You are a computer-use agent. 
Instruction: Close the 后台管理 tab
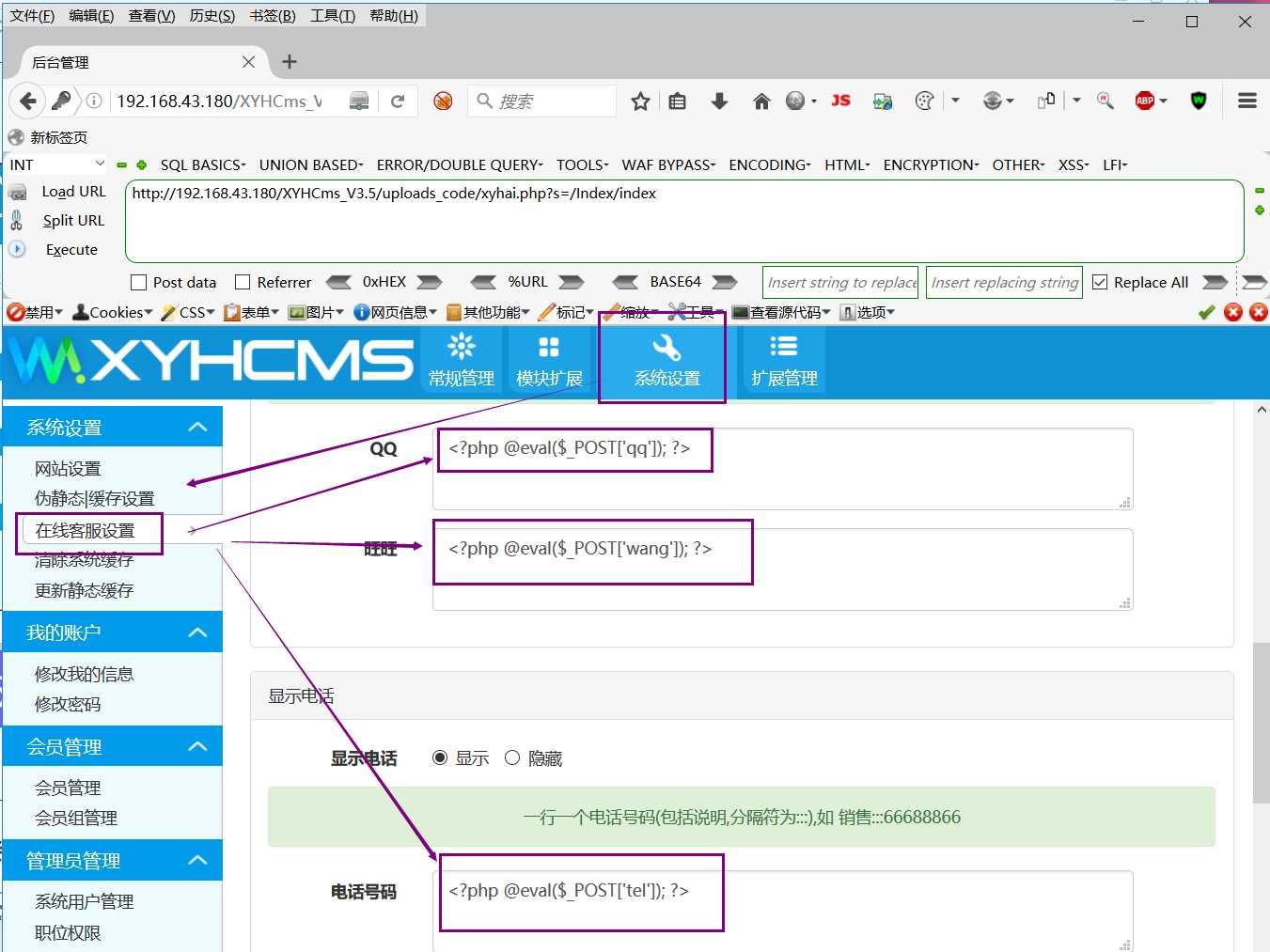[x=248, y=62]
